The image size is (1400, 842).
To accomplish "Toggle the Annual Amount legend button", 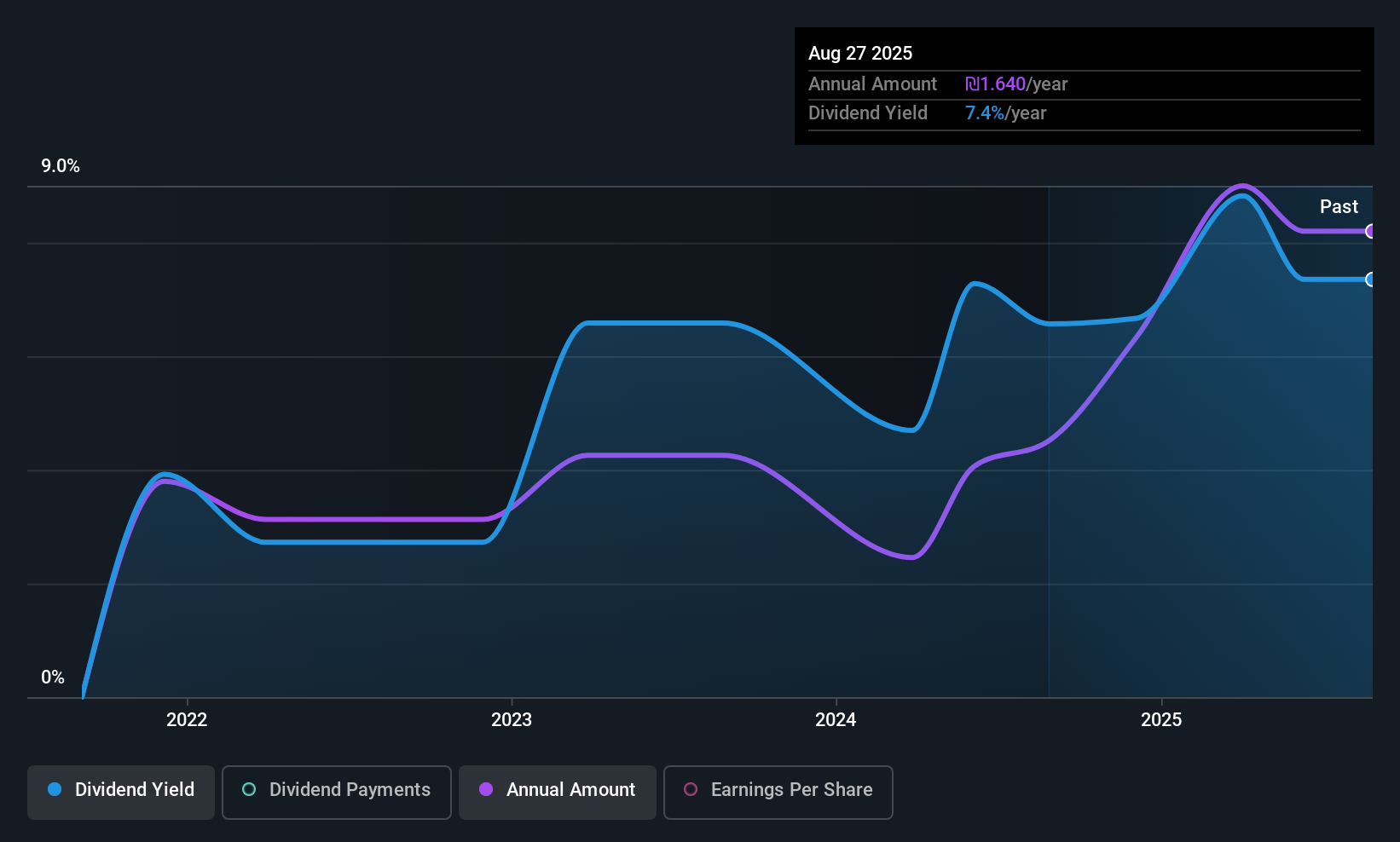I will tap(558, 793).
